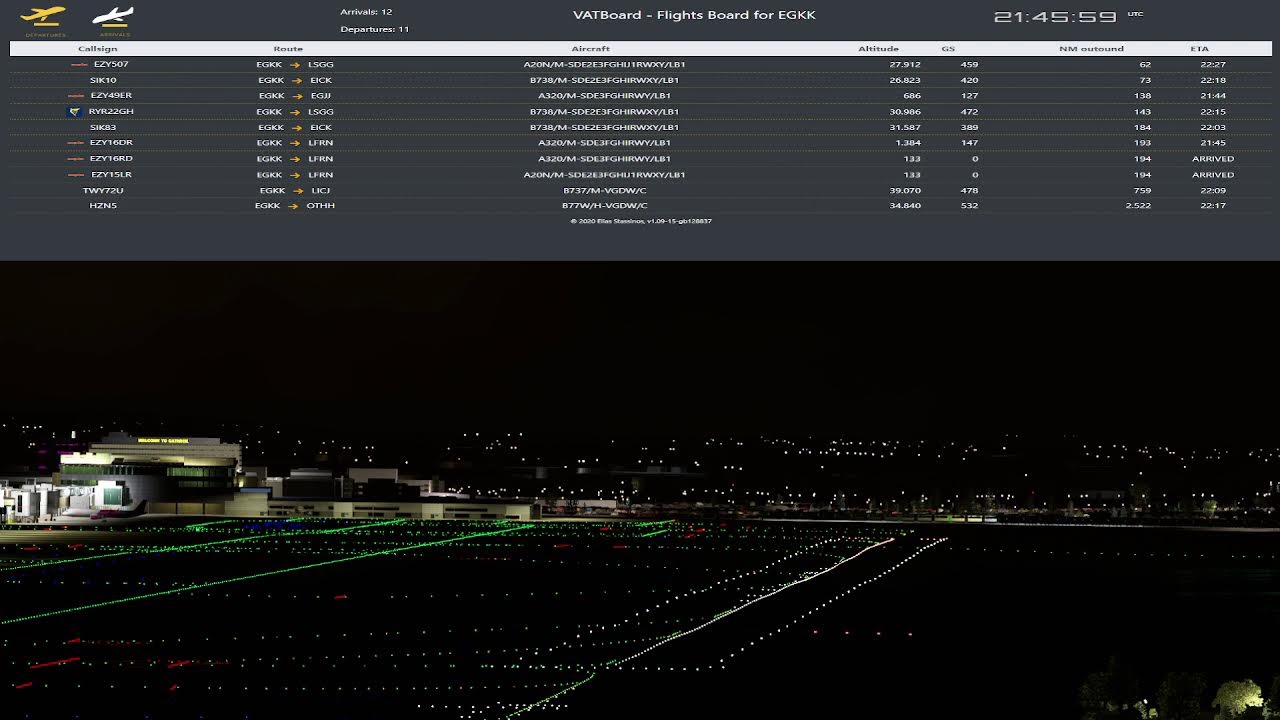Click the GS column header
This screenshot has width=1280, height=720.
pos(948,48)
